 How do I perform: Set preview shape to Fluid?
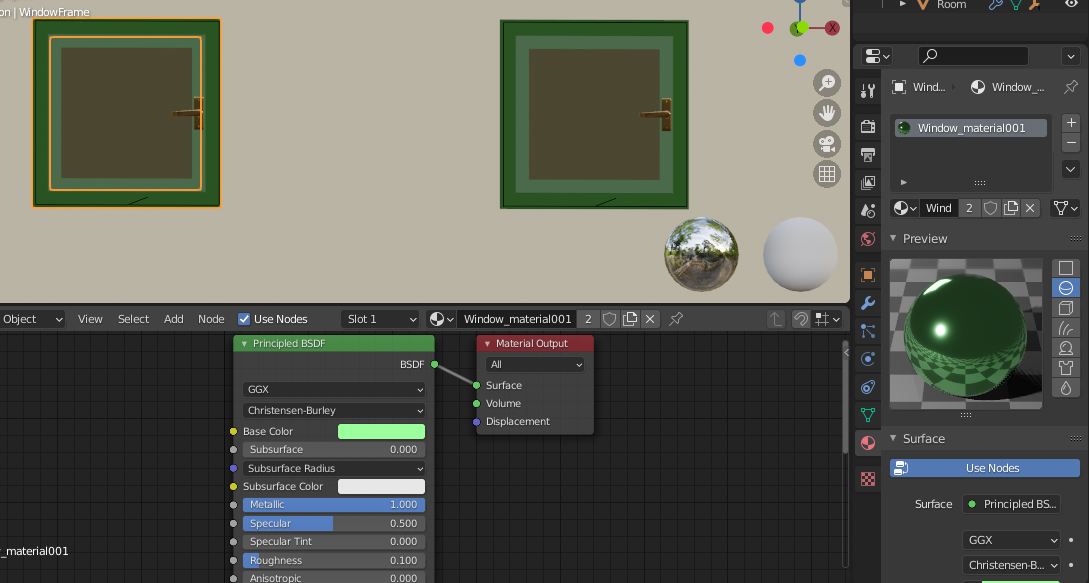(x=1066, y=388)
